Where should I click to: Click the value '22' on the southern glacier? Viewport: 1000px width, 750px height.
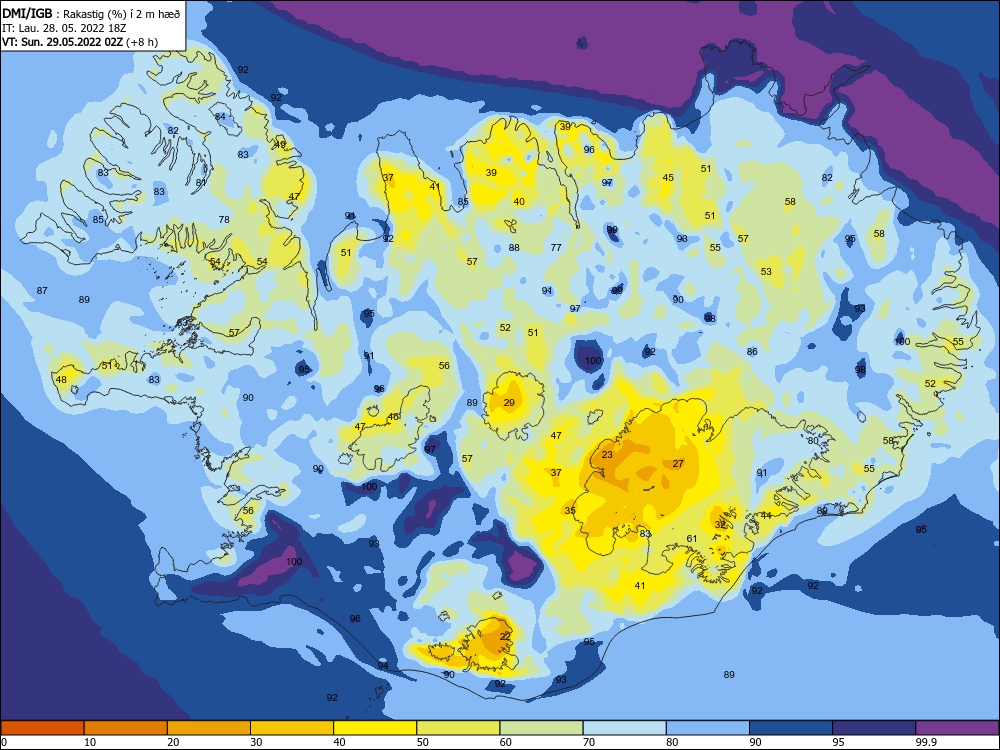[x=505, y=636]
